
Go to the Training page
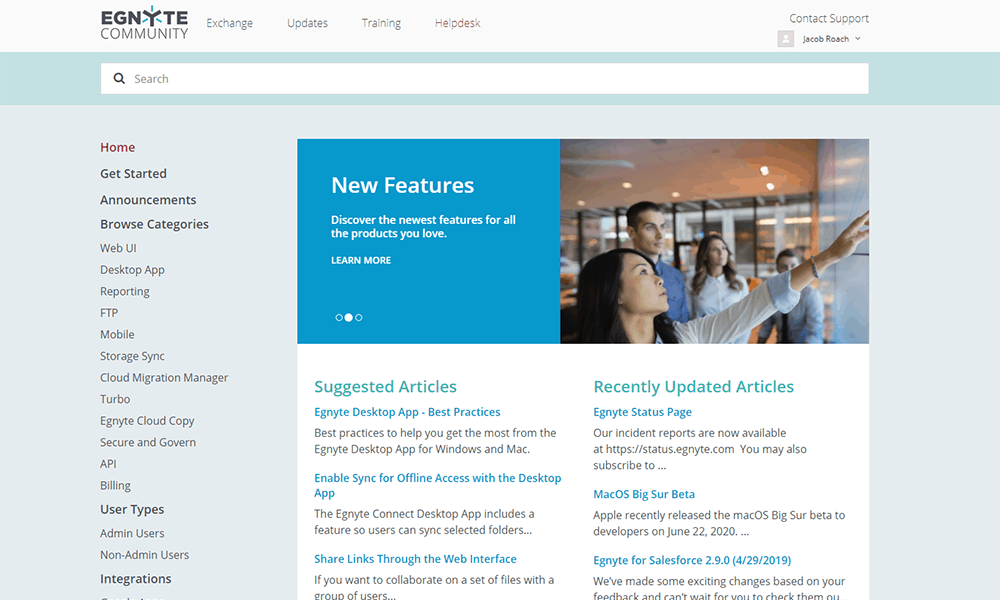tap(381, 23)
